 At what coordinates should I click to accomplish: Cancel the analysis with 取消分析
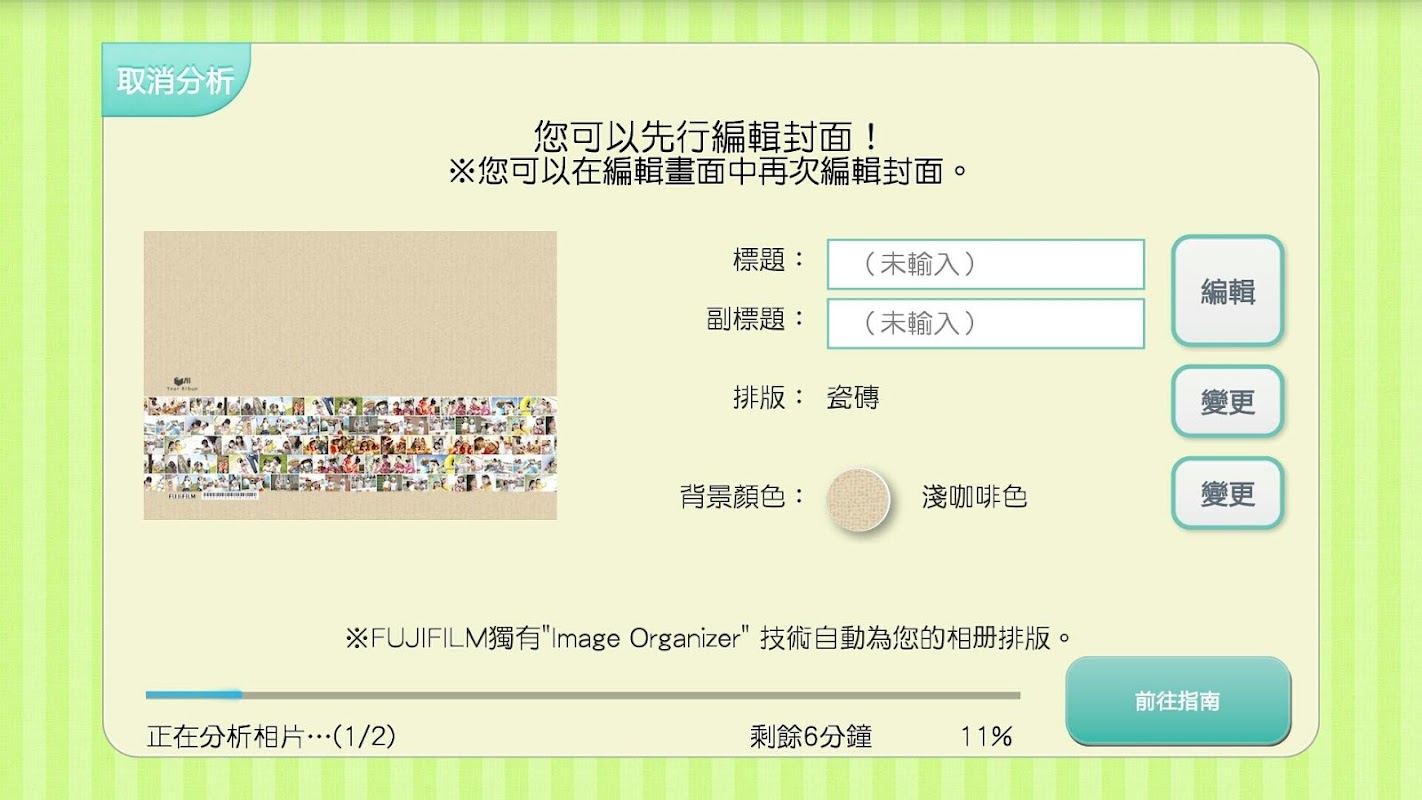(175, 80)
